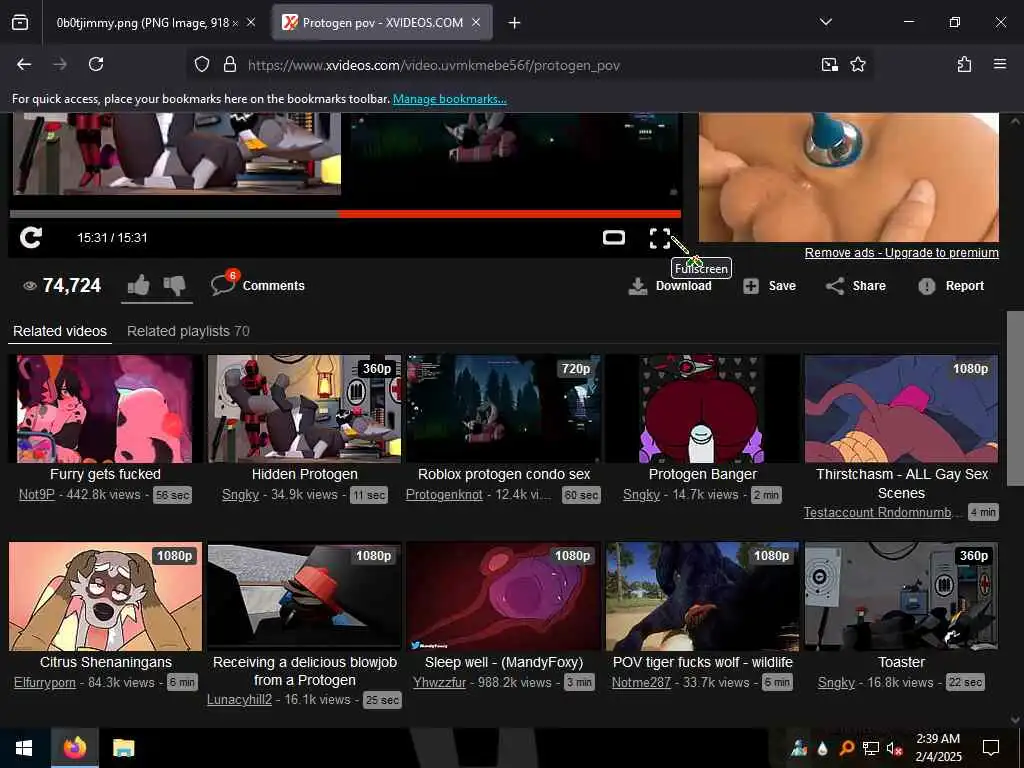Screen dimensions: 1024x768
Task: Open the Extensions puzzle icon
Action: click(965, 64)
